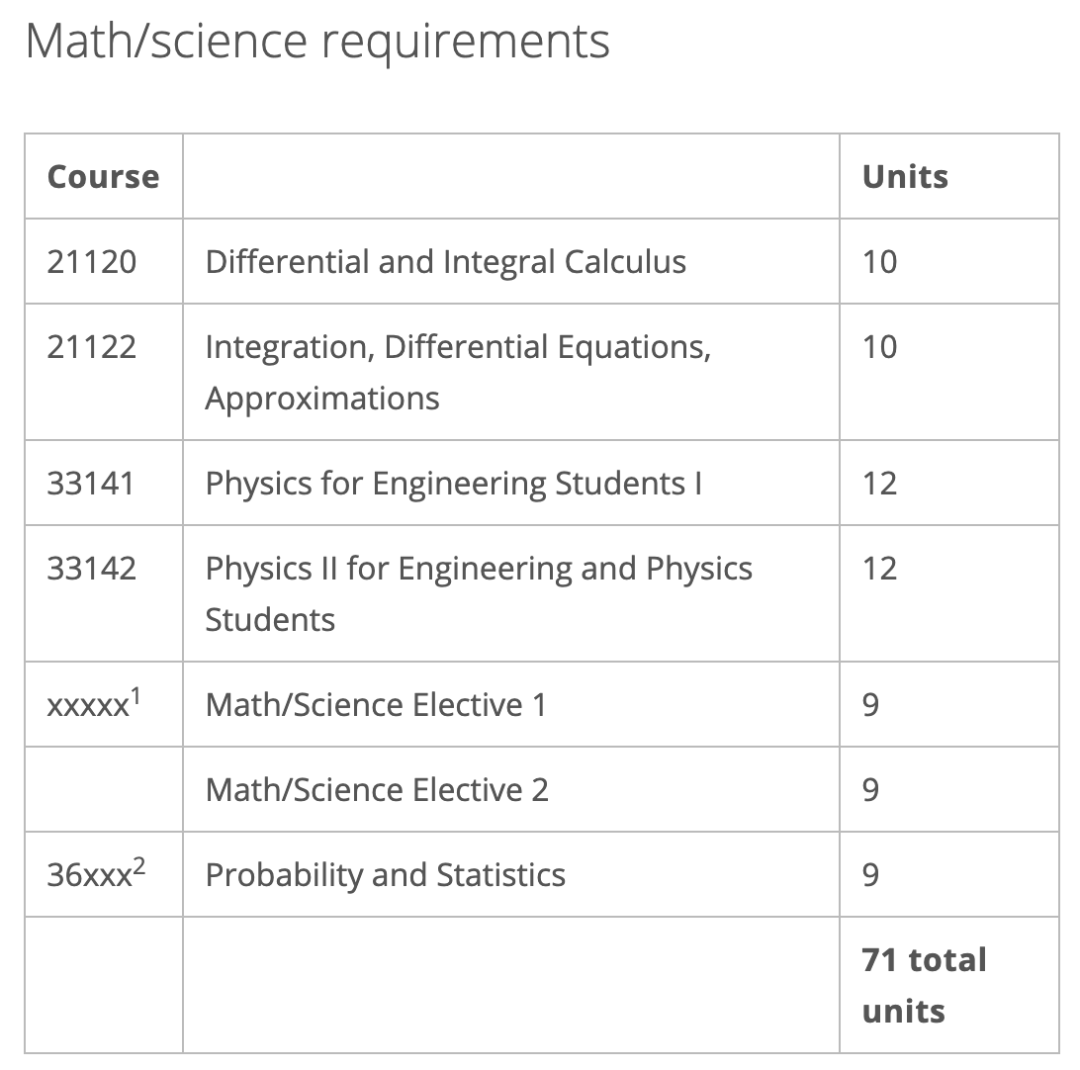Click the "Math/Science Elective 2" row title
Image resolution: width=1080 pixels, height=1070 pixels.
click(377, 790)
